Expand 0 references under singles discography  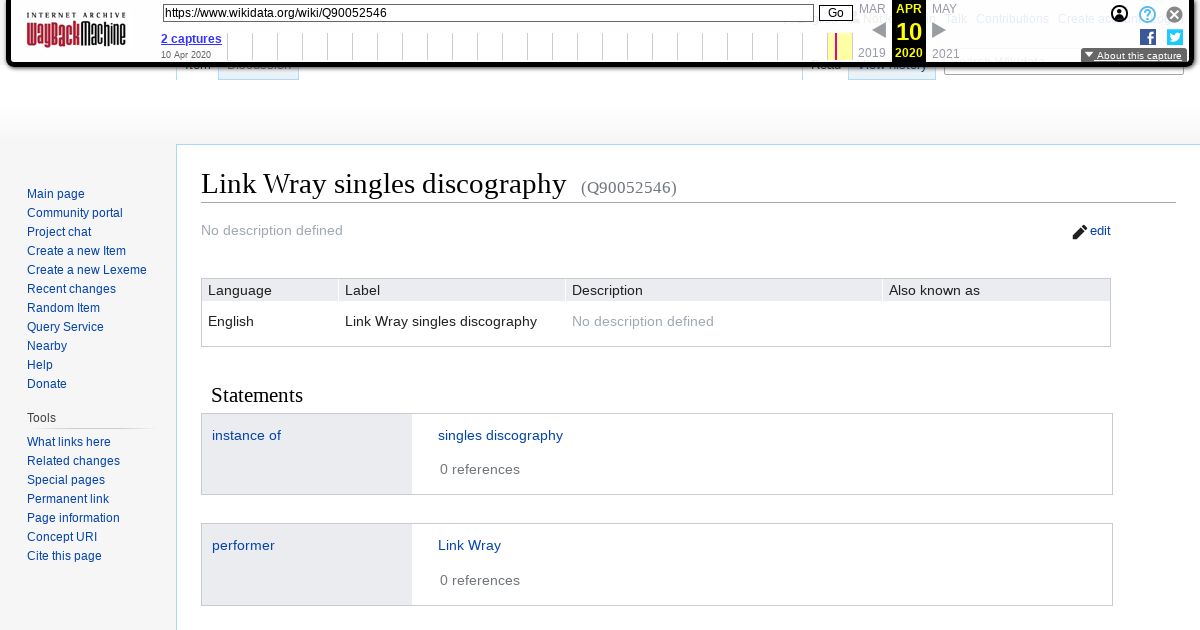coord(480,469)
